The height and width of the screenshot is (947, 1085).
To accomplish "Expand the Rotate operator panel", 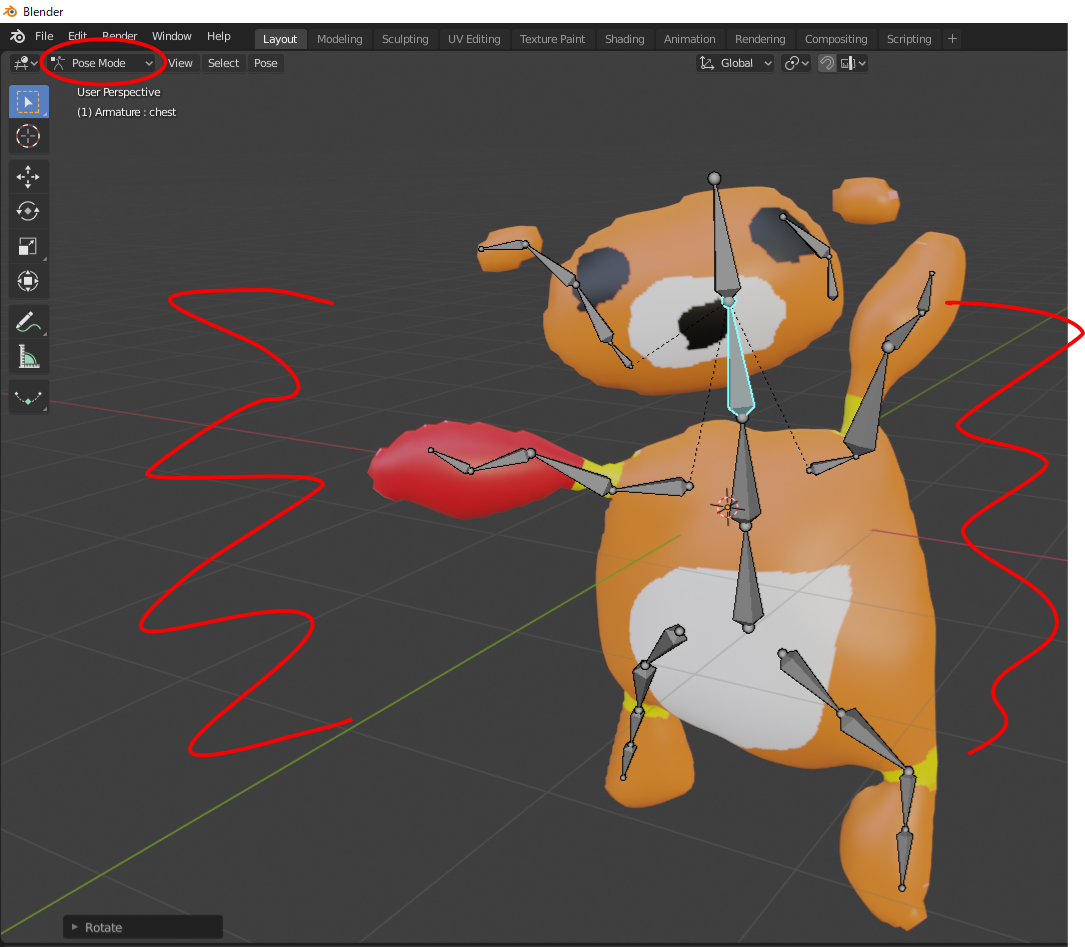I will click(143, 927).
